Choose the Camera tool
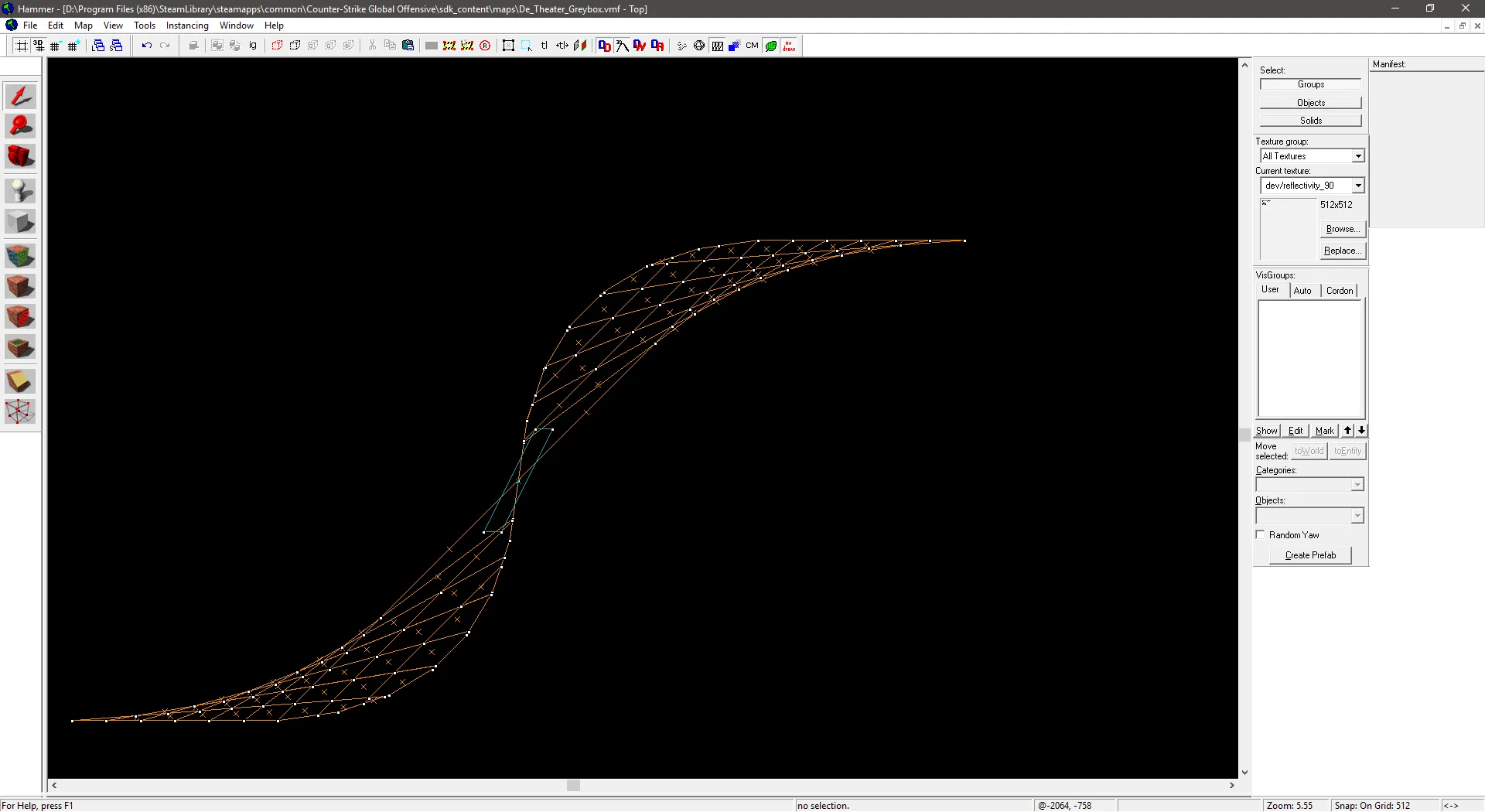Image resolution: width=1485 pixels, height=812 pixels. 21,157
